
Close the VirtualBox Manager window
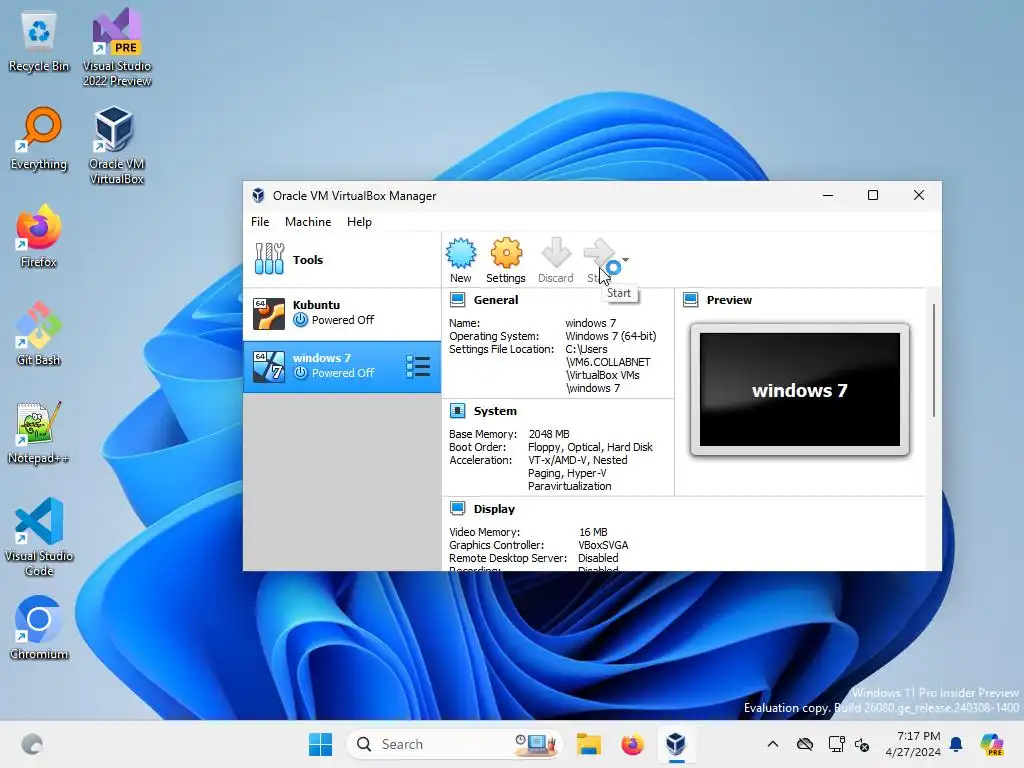pyautogui.click(x=918, y=195)
